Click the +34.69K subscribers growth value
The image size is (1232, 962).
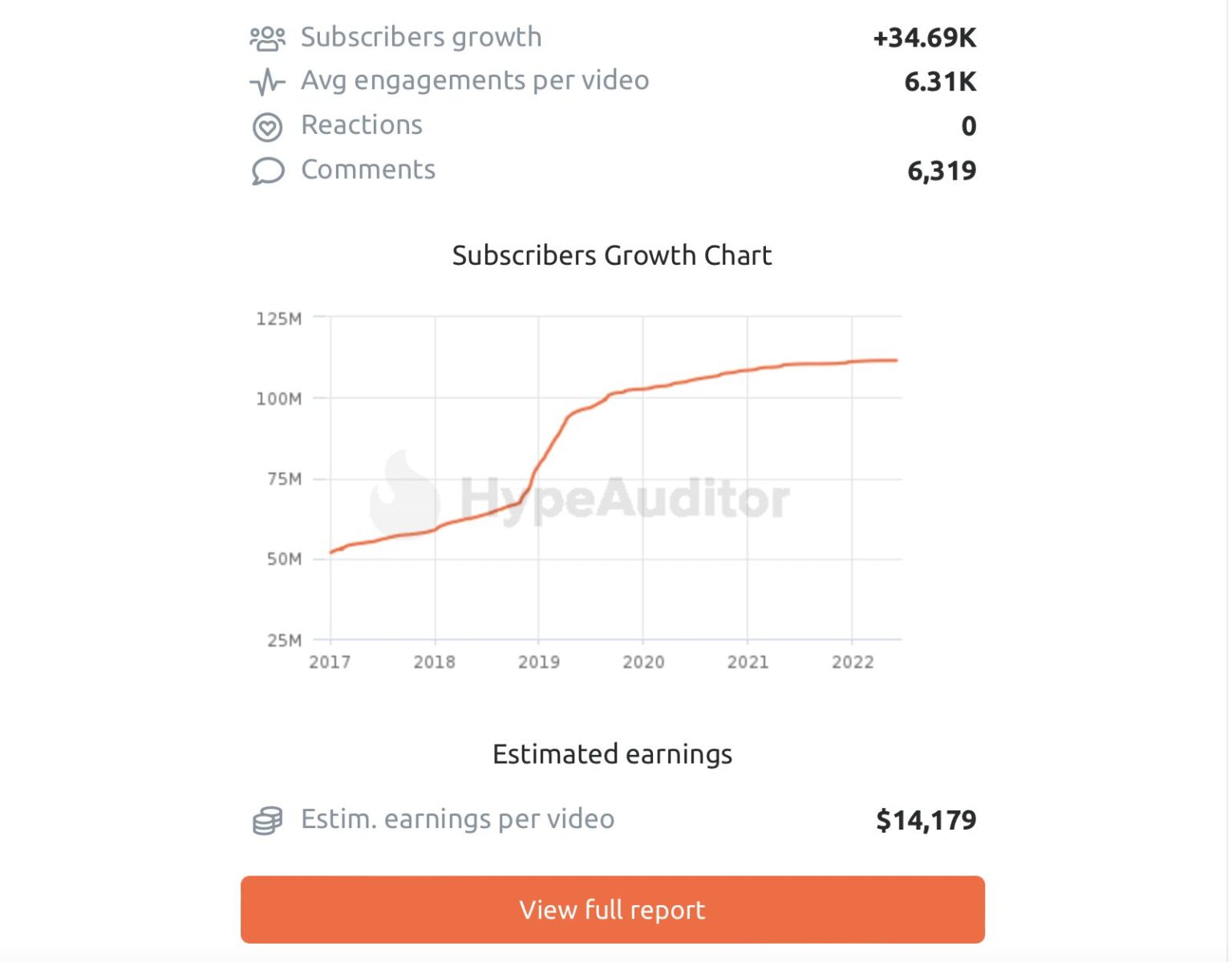pos(926,36)
